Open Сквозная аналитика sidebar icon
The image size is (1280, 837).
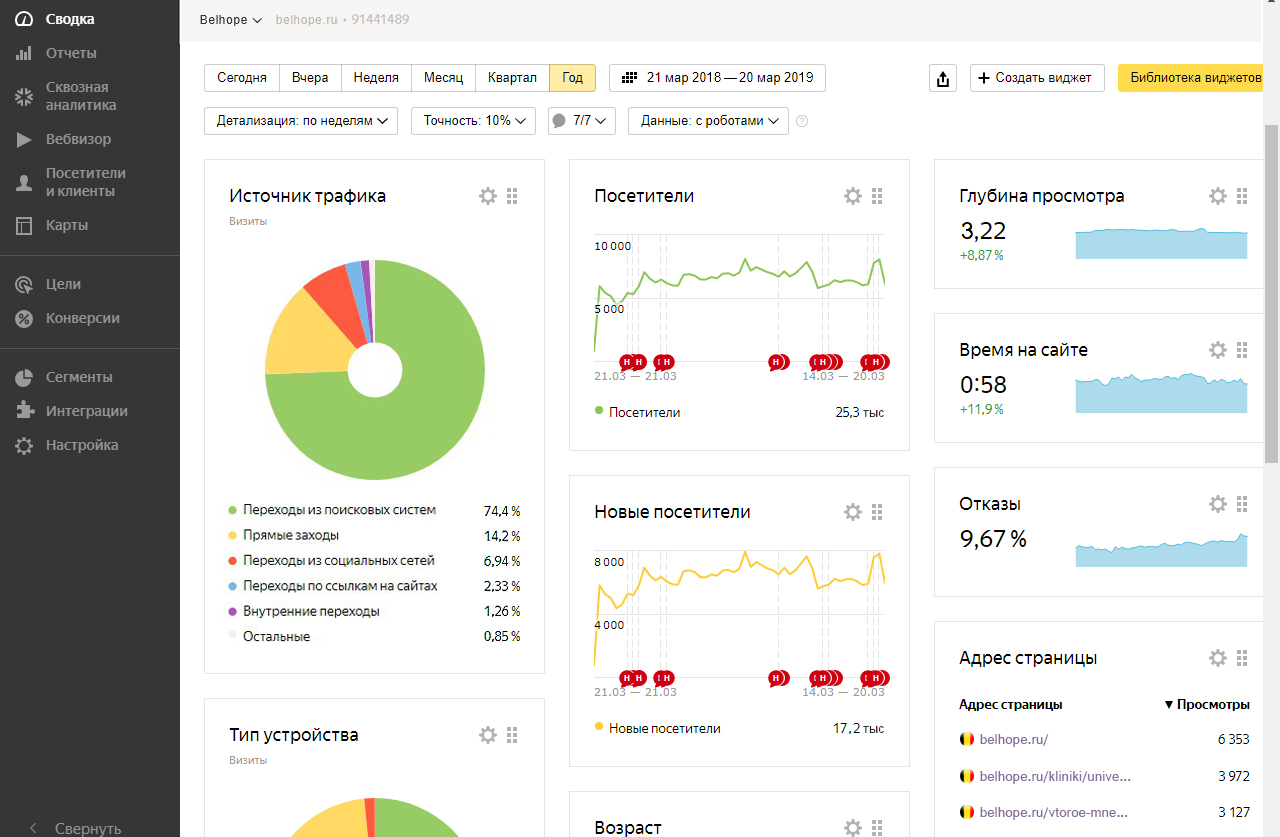click(24, 96)
